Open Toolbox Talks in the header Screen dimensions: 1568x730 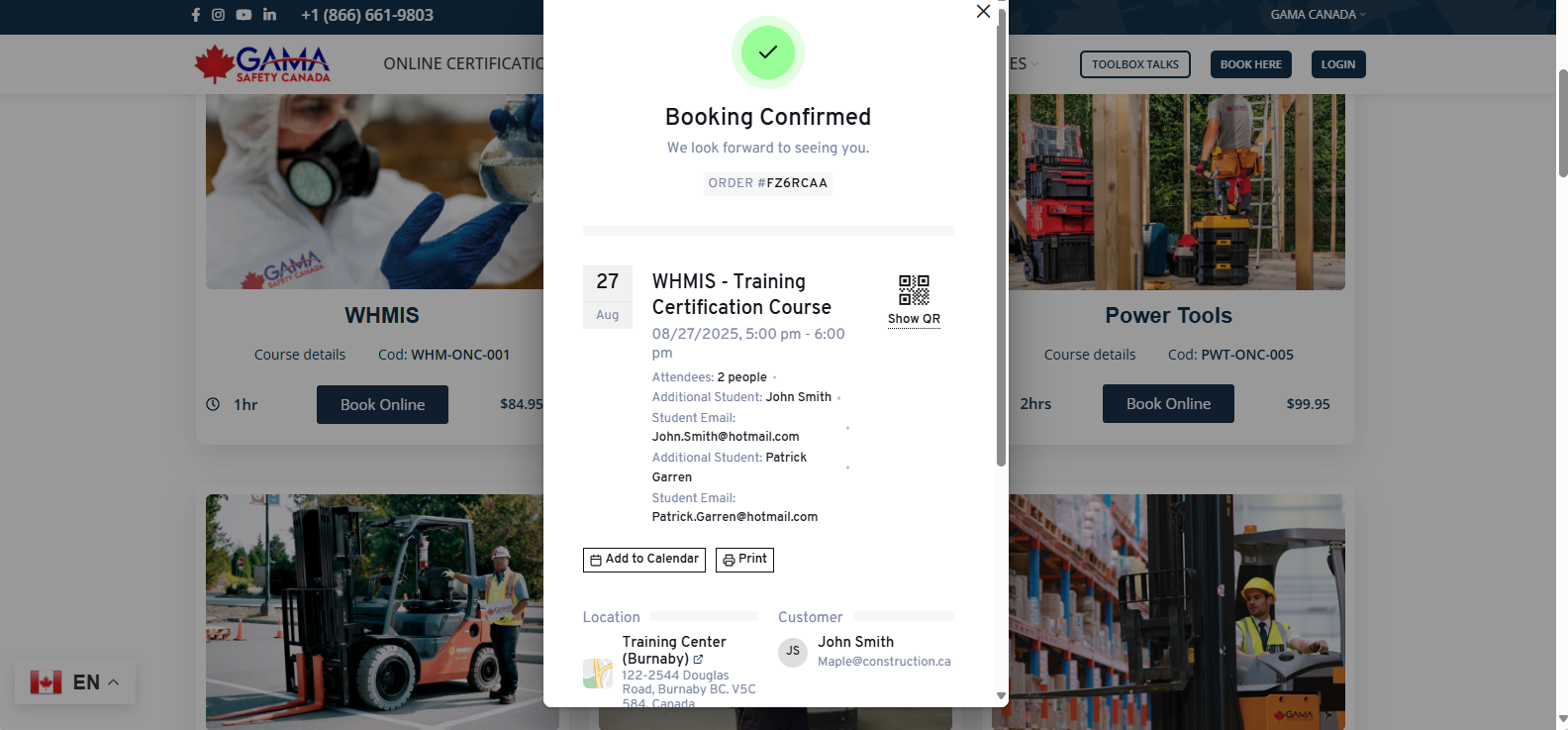(1135, 64)
